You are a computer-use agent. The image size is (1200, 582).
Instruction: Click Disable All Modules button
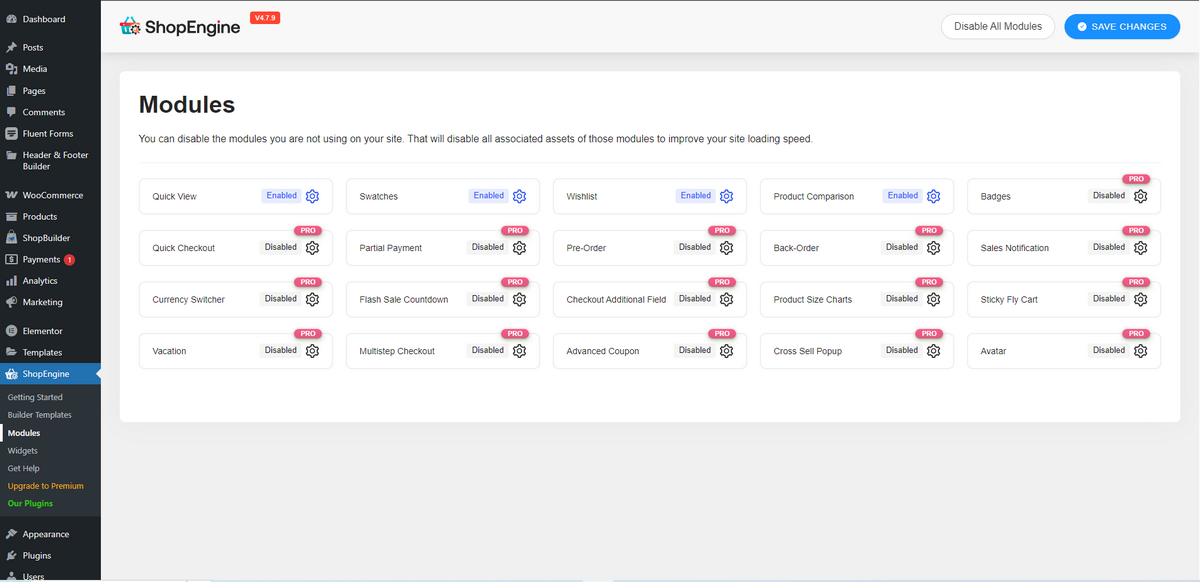click(997, 27)
